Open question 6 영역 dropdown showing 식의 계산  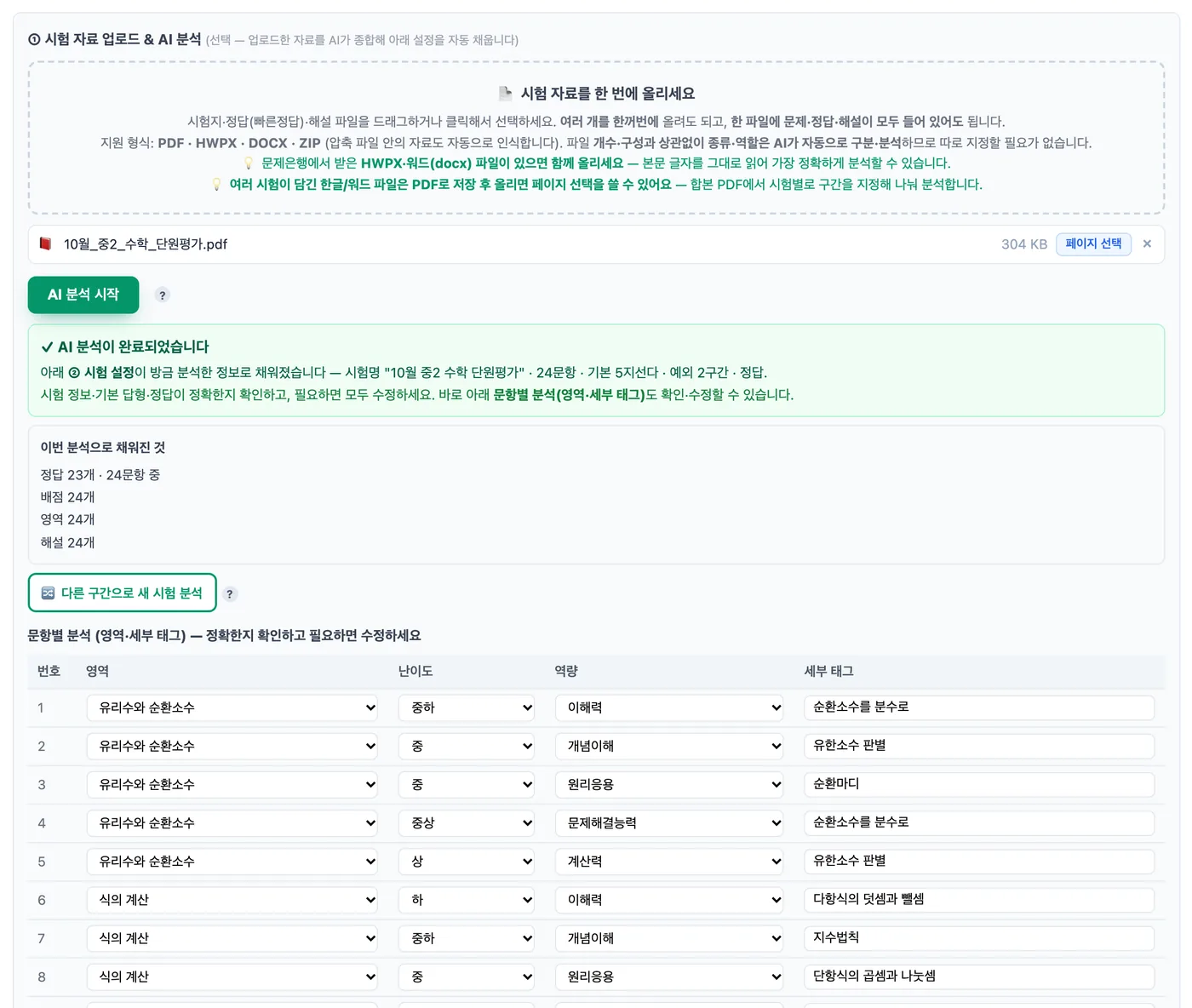click(232, 900)
